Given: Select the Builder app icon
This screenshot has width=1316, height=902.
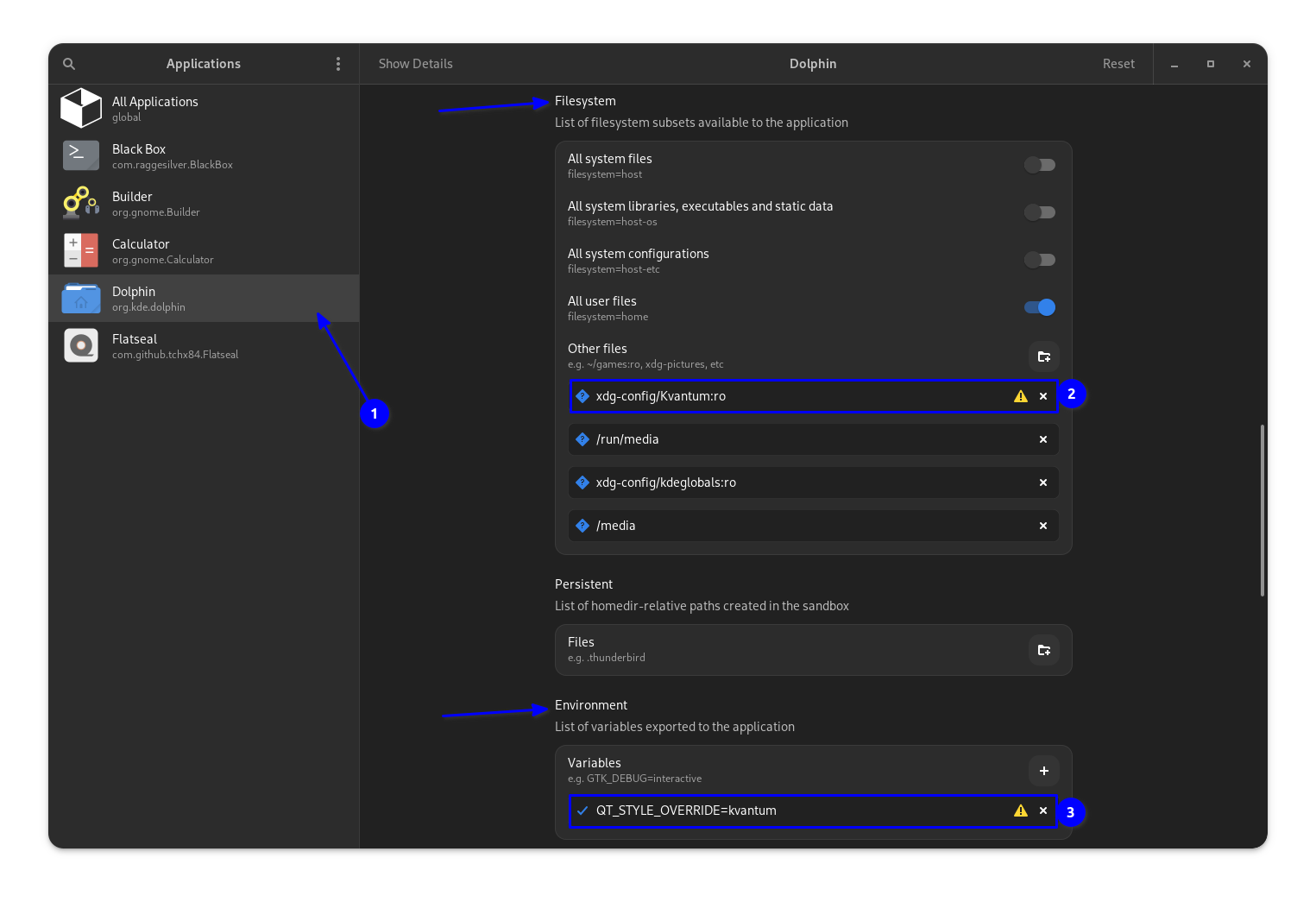Looking at the screenshot, I should [81, 203].
